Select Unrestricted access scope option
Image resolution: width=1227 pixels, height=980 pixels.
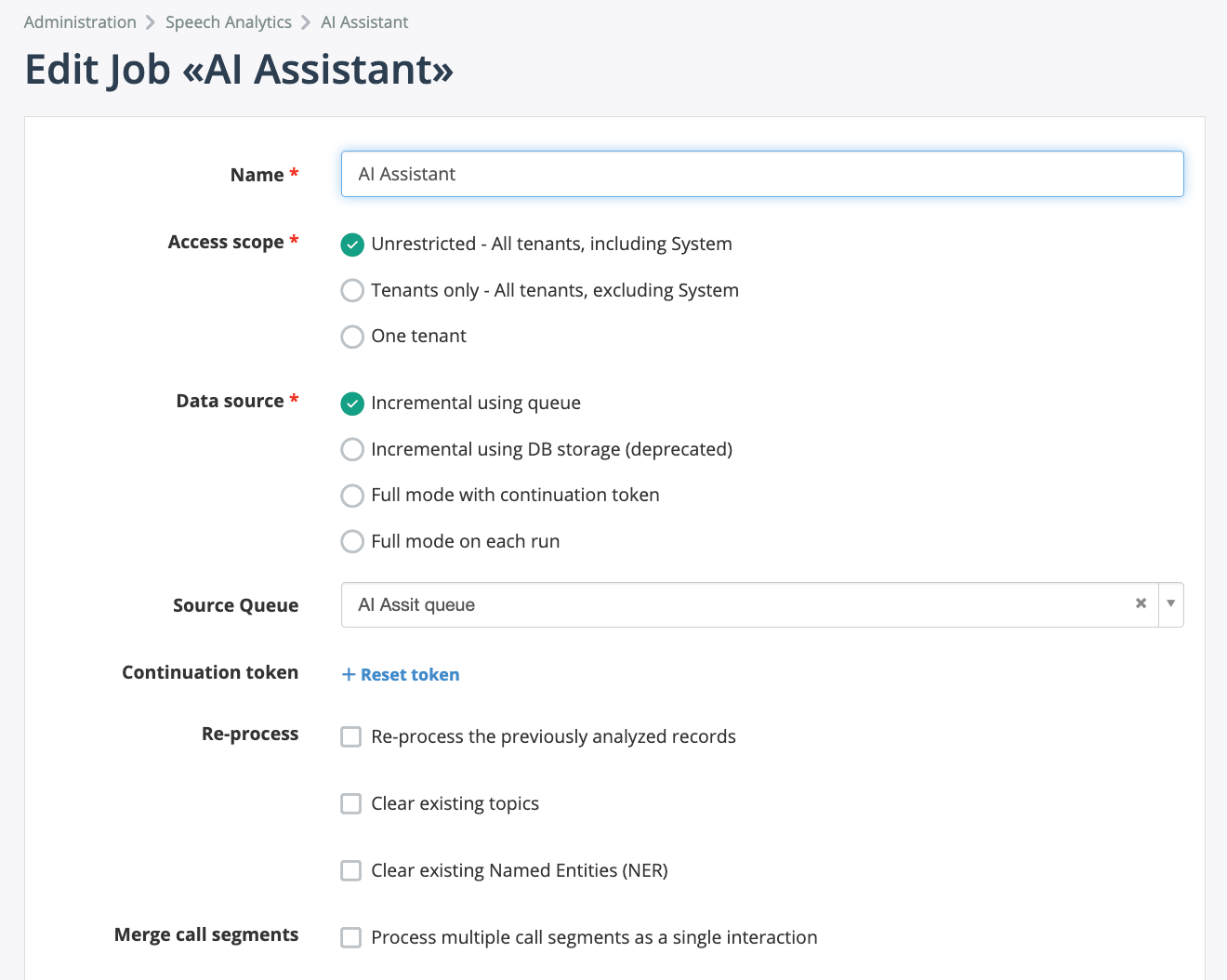tap(352, 245)
